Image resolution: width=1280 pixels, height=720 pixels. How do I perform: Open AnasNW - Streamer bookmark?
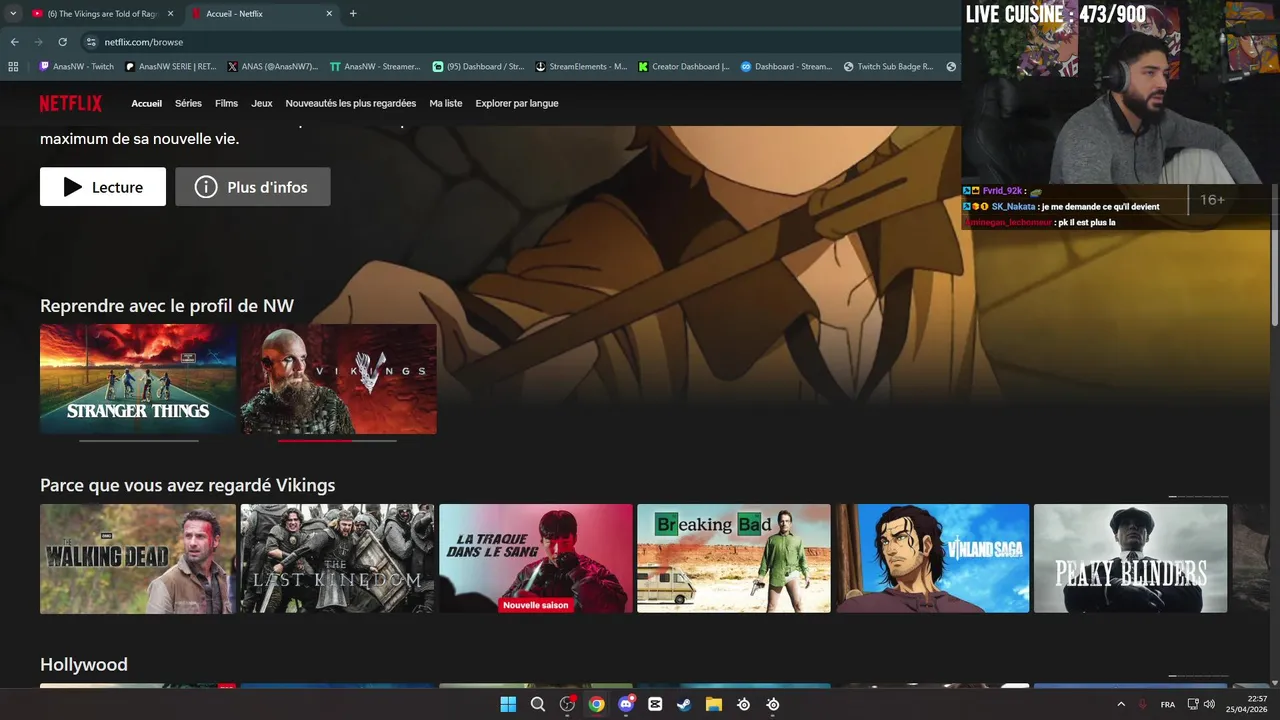[x=375, y=67]
